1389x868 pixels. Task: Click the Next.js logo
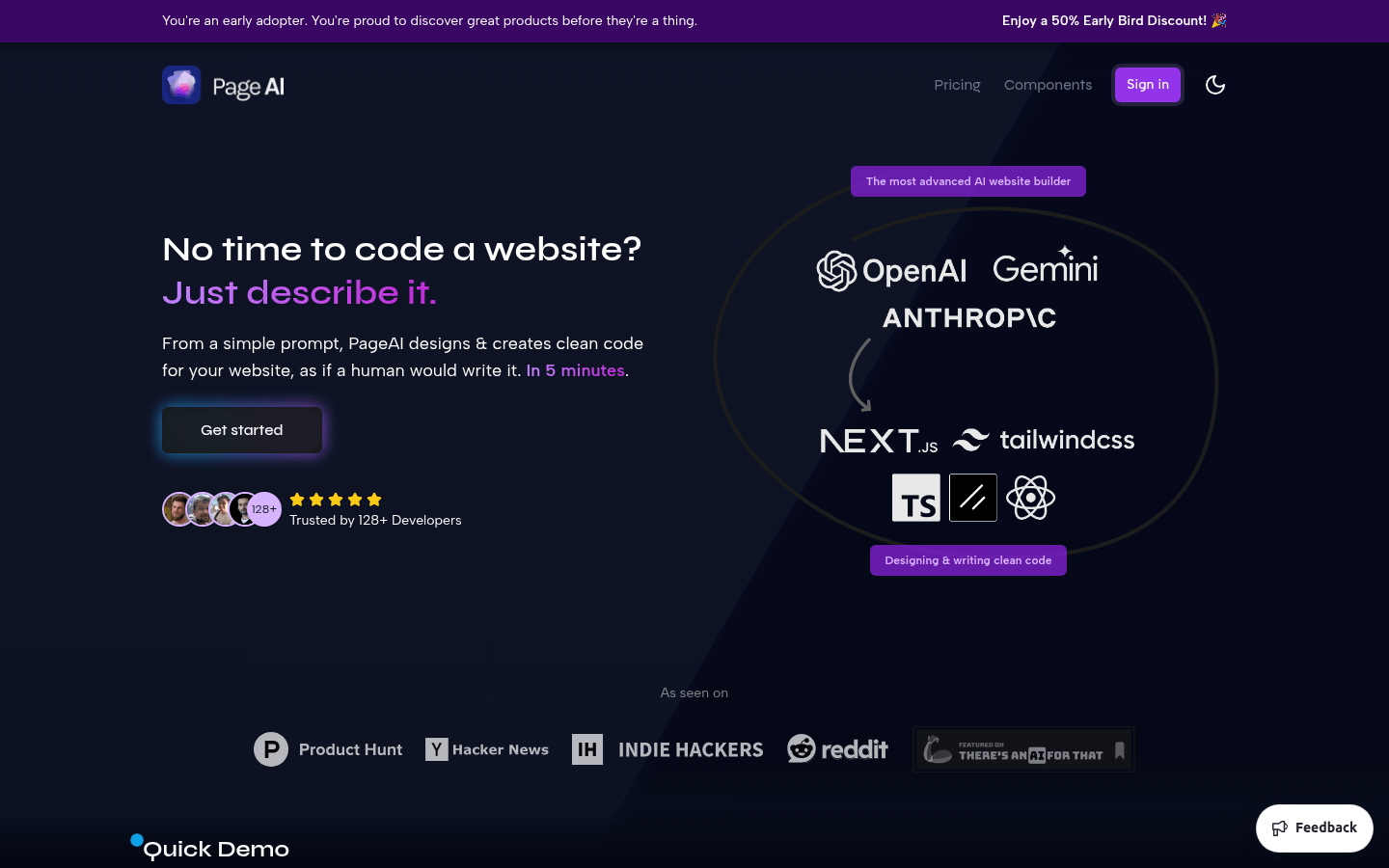(x=879, y=441)
